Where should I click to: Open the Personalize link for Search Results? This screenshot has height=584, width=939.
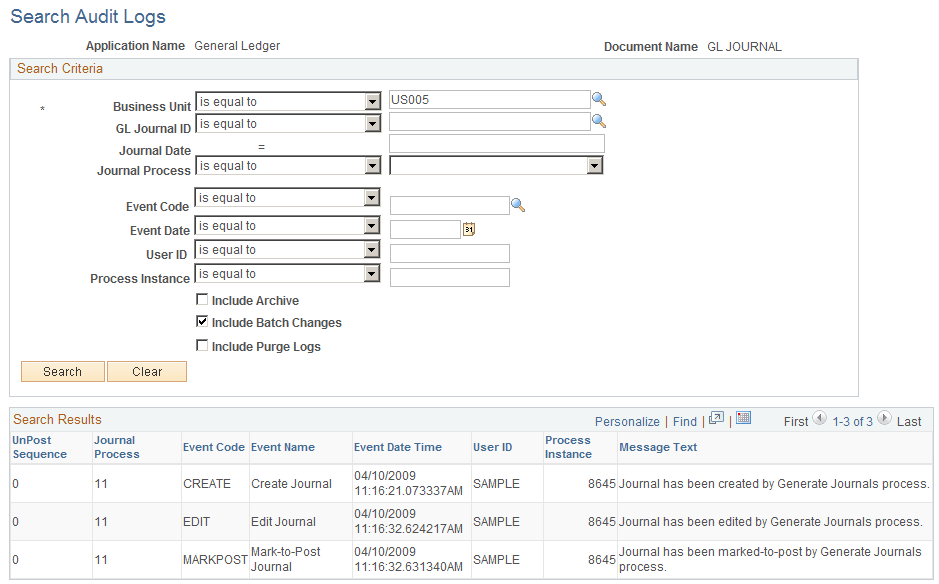(x=627, y=421)
